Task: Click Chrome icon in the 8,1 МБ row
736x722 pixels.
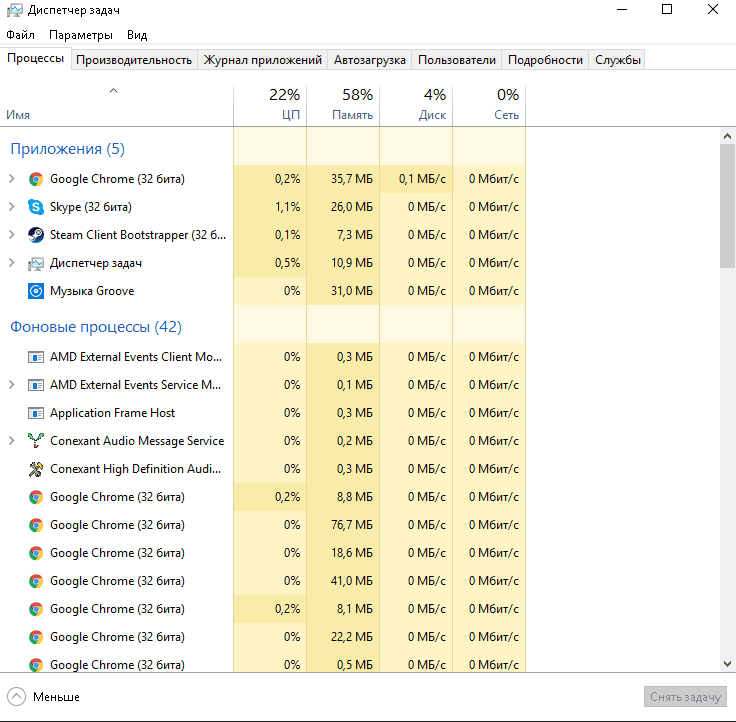Action: (x=36, y=609)
